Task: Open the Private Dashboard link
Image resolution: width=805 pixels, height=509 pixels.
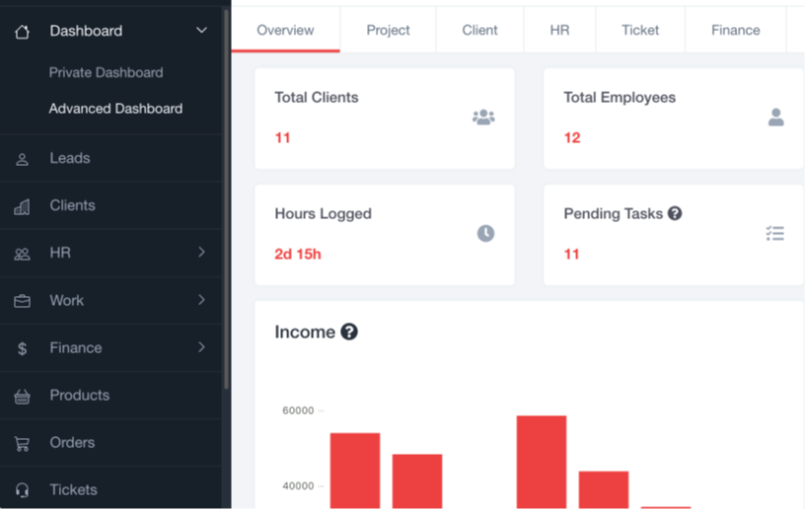Action: coord(106,73)
